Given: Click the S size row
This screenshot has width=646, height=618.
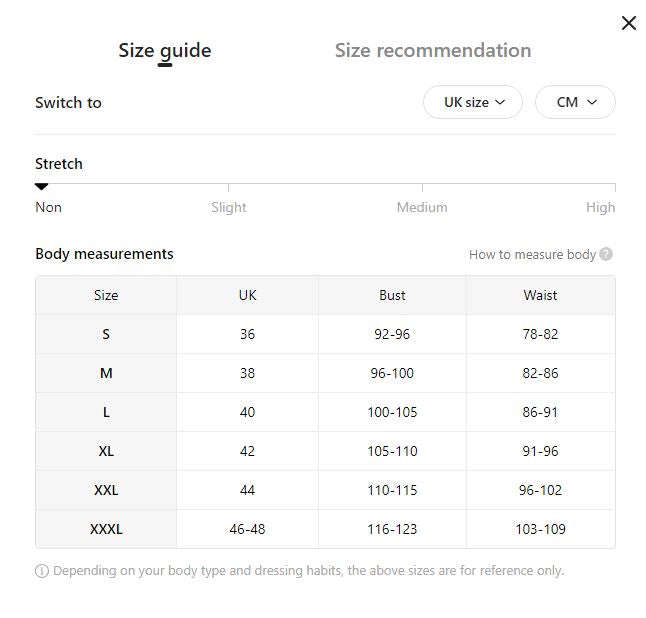Looking at the screenshot, I should (x=325, y=334).
